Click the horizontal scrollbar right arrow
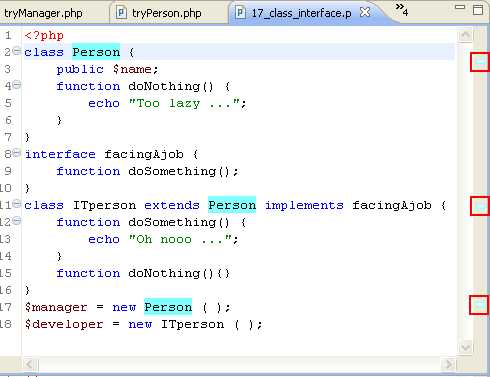 tap(449, 364)
